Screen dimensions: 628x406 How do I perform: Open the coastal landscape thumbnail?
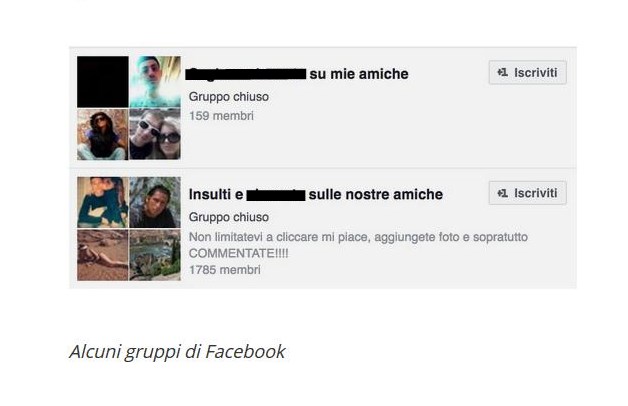[x=155, y=255]
